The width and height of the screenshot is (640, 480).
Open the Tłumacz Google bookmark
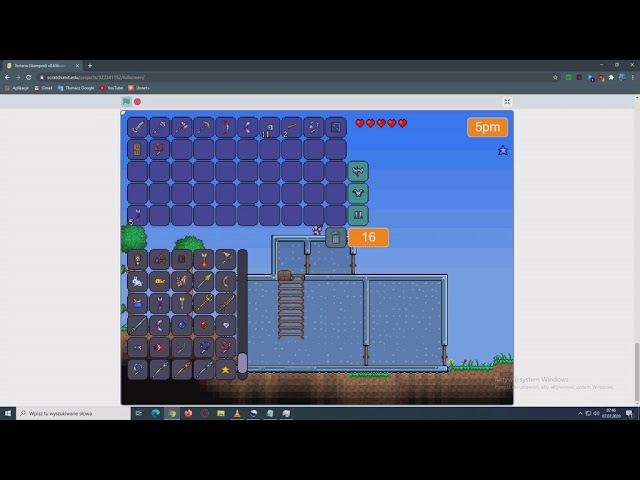click(76, 88)
